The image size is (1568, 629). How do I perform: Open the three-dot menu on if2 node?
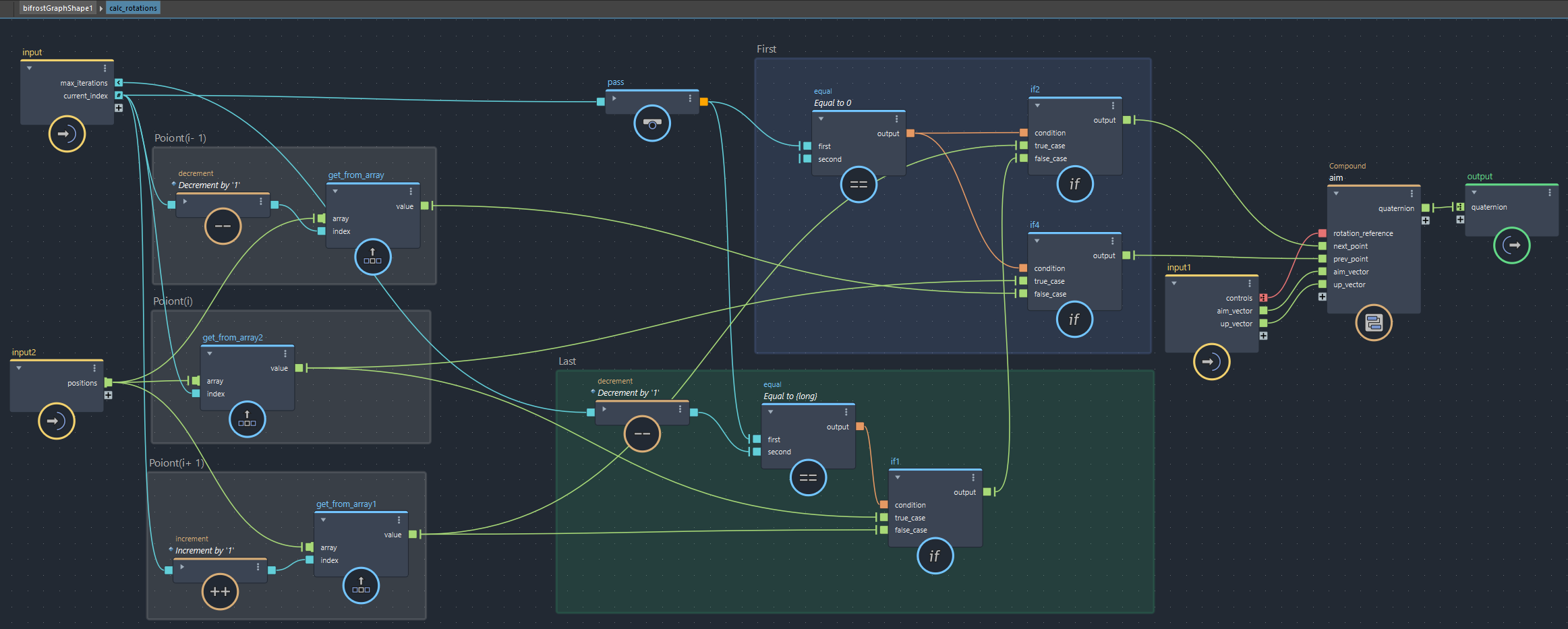click(1113, 106)
